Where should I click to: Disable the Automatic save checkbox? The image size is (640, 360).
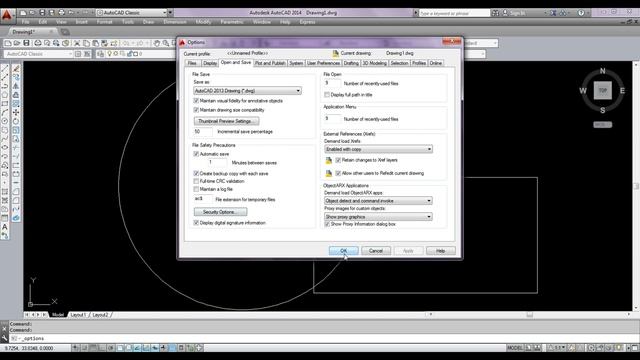tap(196, 154)
